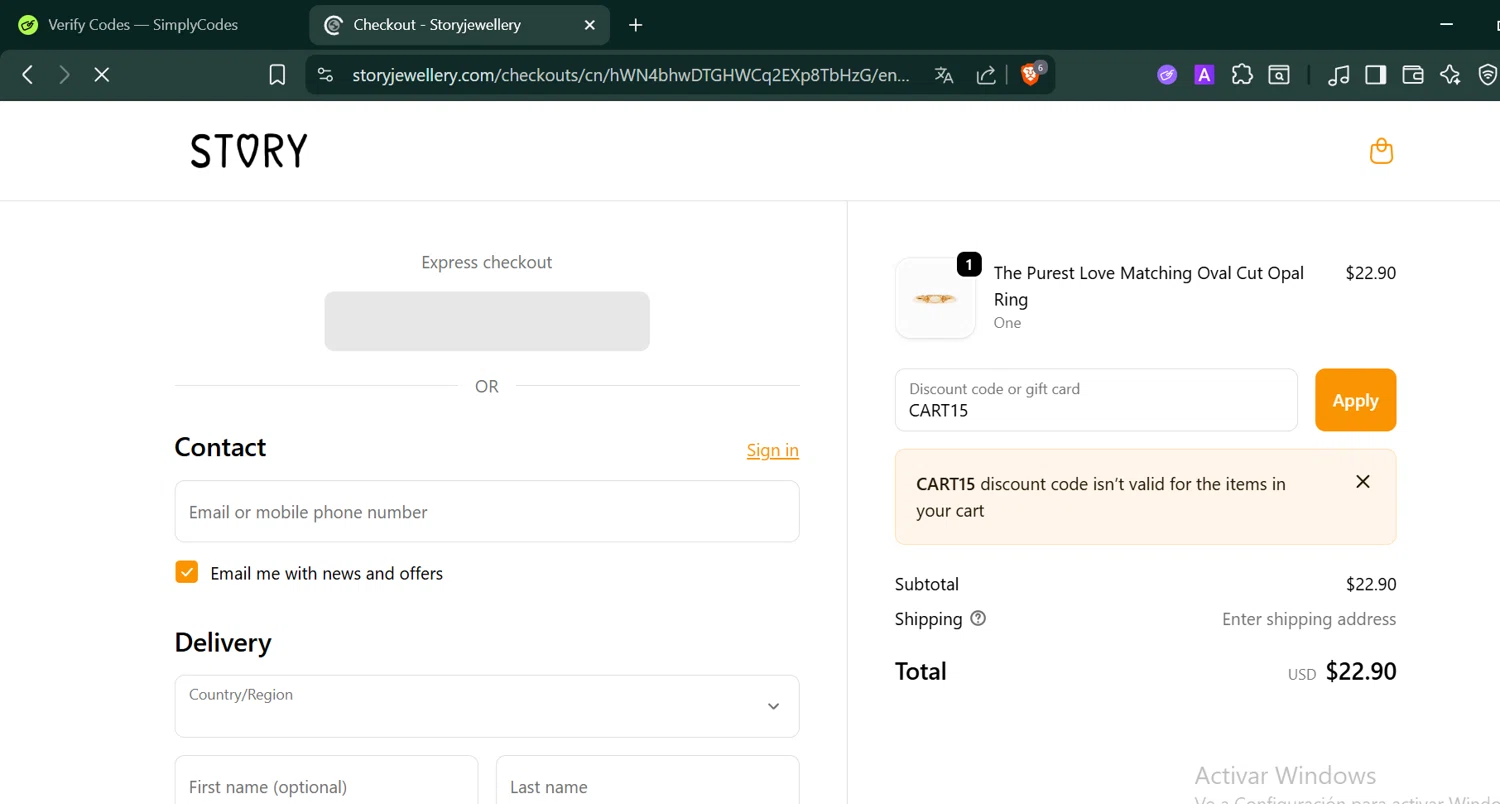Open a new browser tab
The height and width of the screenshot is (804, 1500).
coord(636,25)
